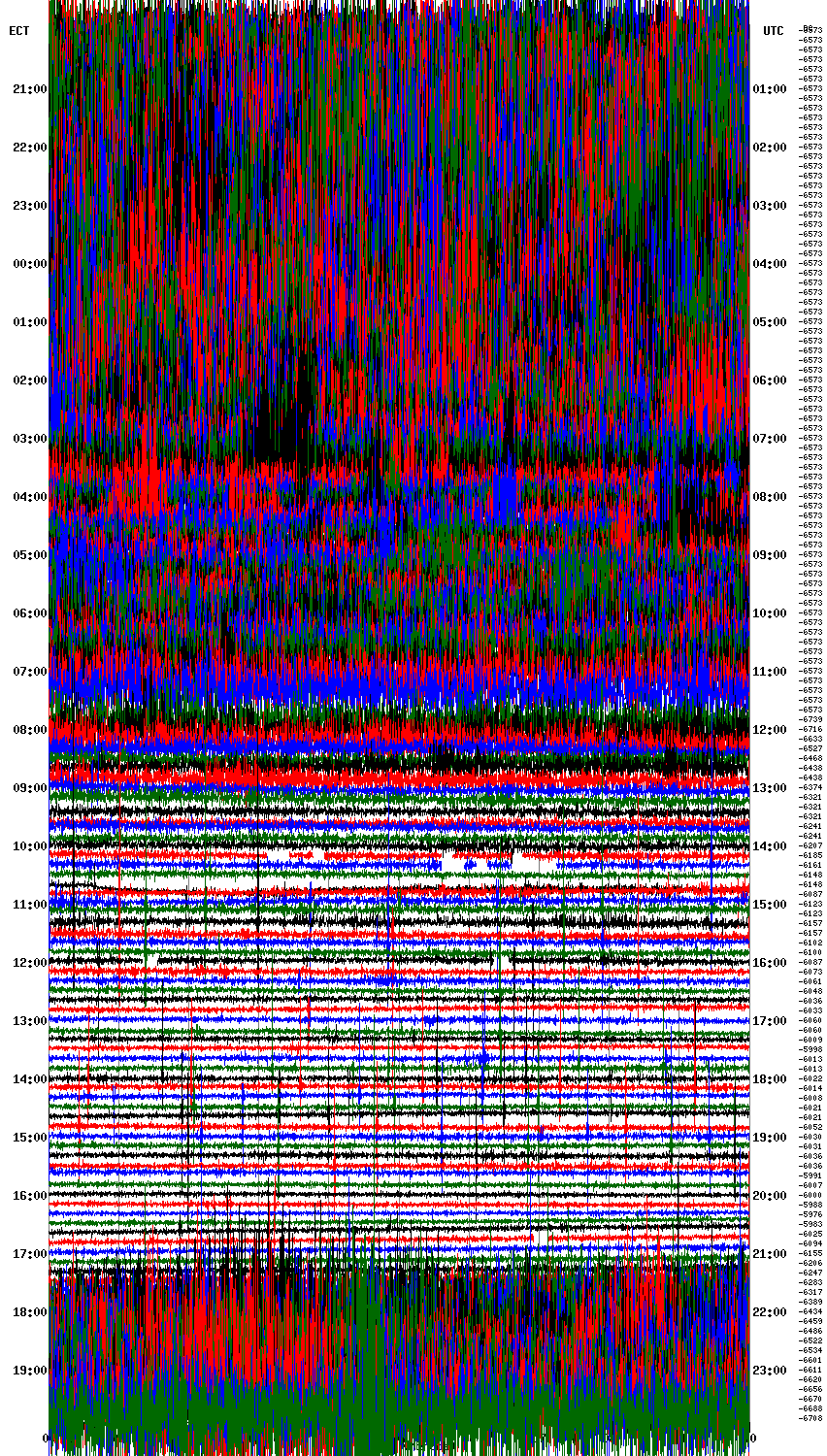Select the 20:00 hour label

pos(770,1195)
